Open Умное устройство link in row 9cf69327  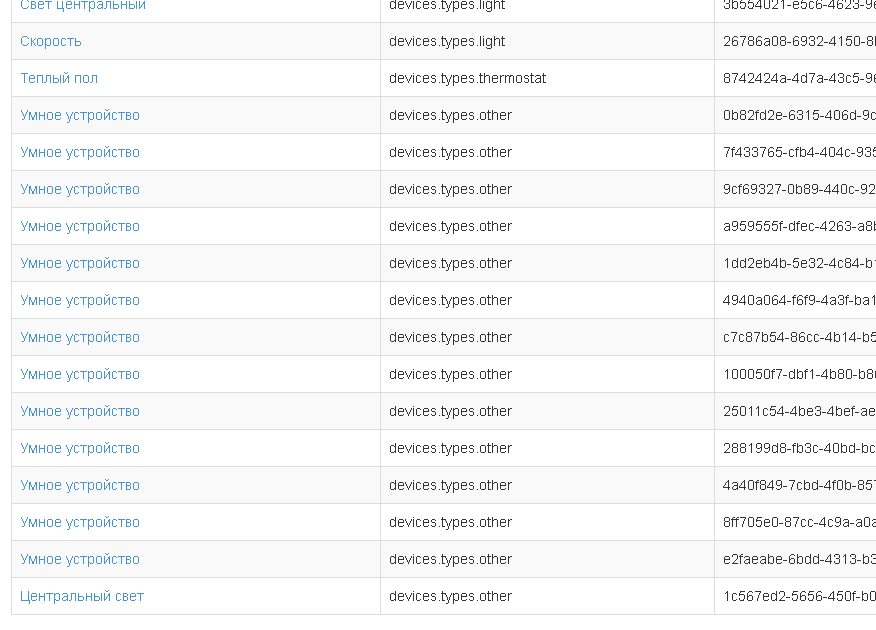click(80, 189)
